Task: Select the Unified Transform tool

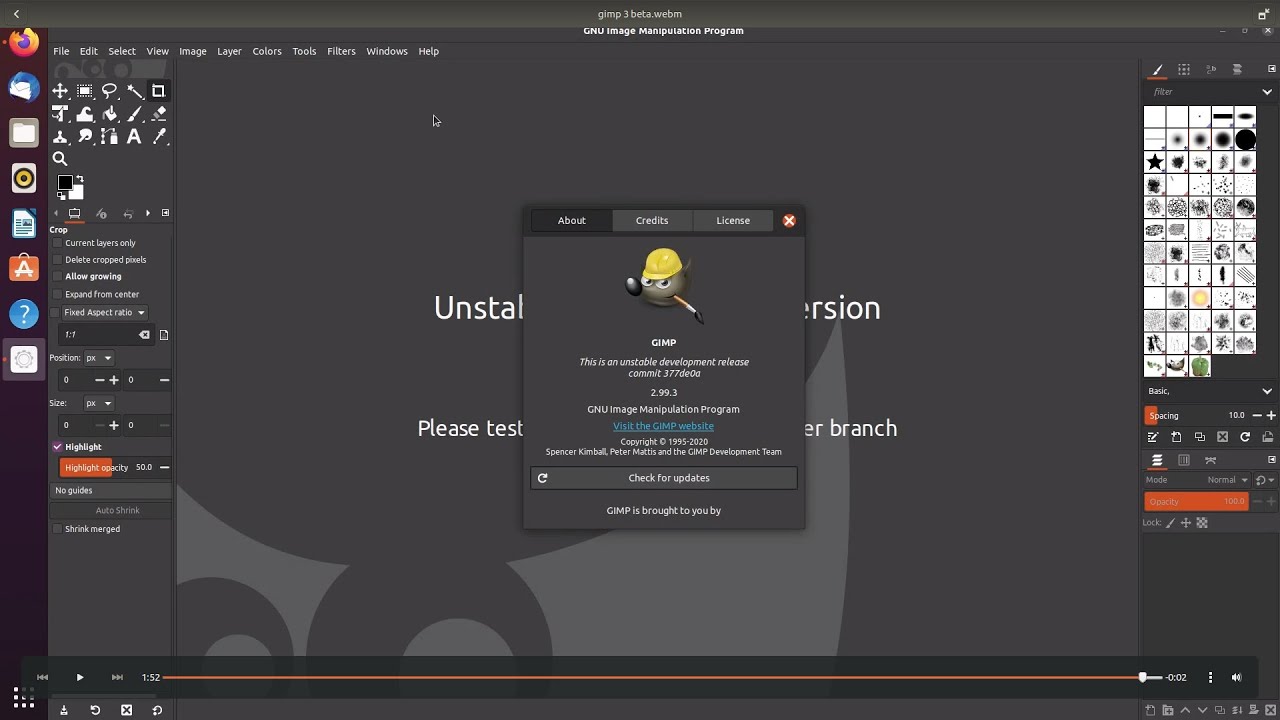Action: coord(60,114)
